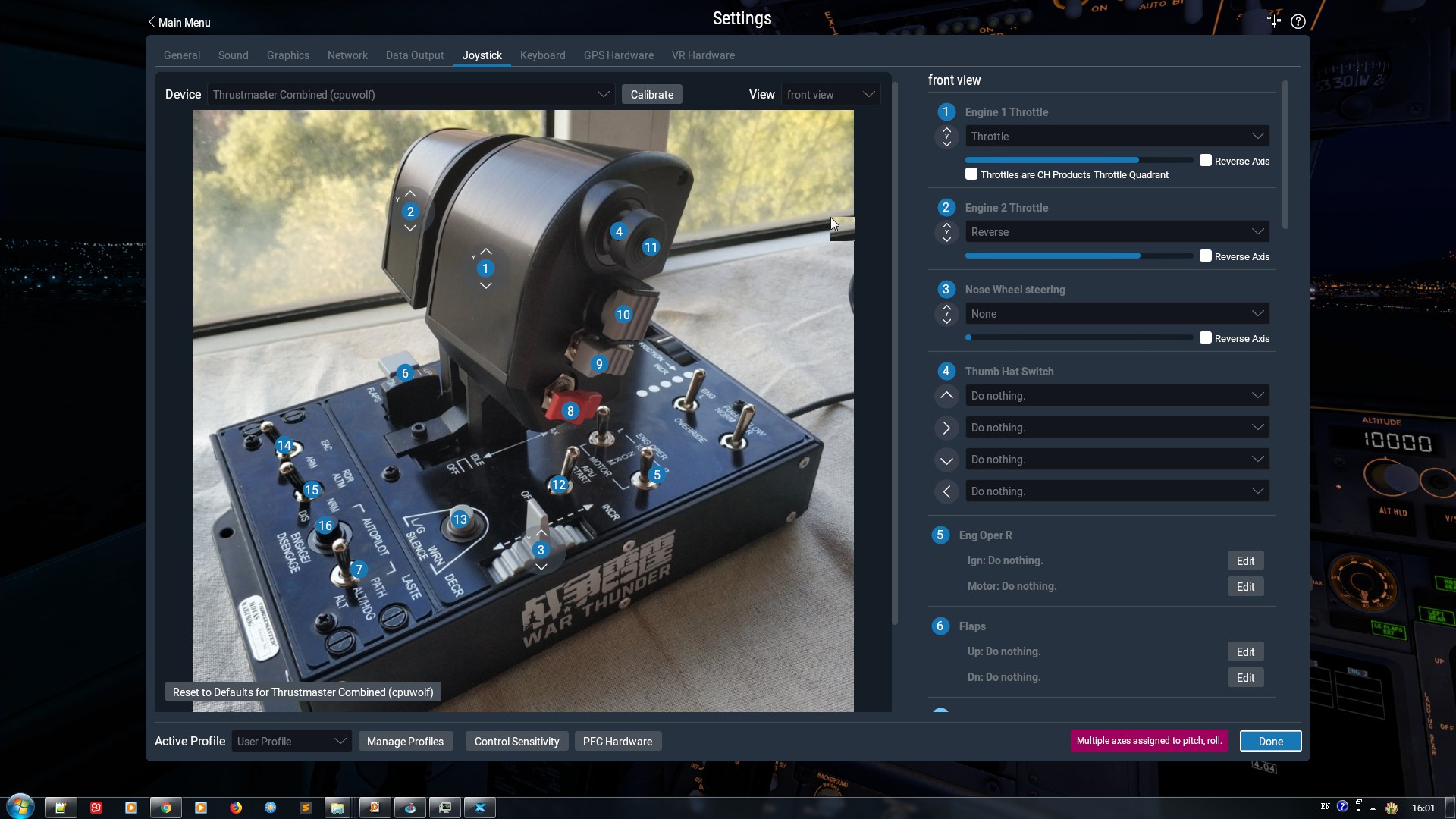Open Control Sensitivity settings

[516, 741]
